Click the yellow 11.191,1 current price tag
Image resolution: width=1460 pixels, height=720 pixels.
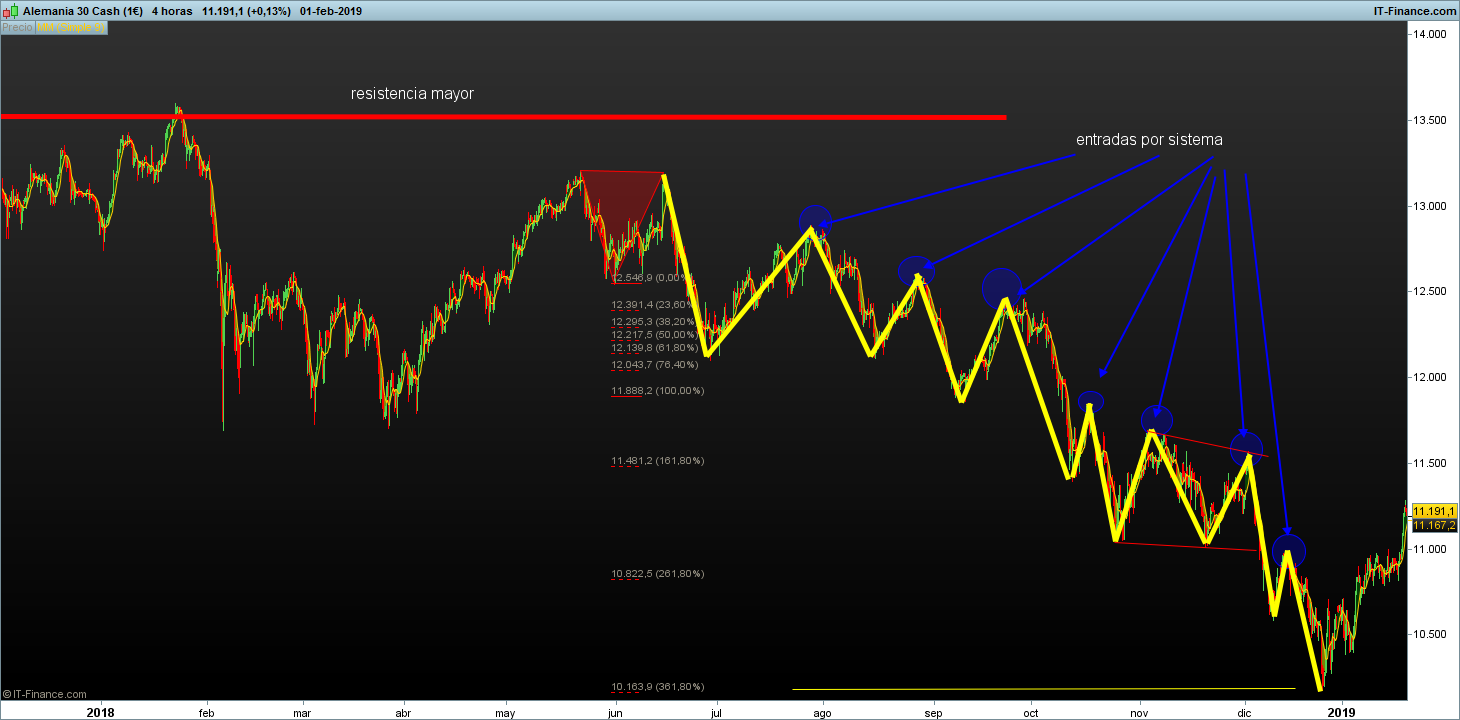pos(1433,511)
